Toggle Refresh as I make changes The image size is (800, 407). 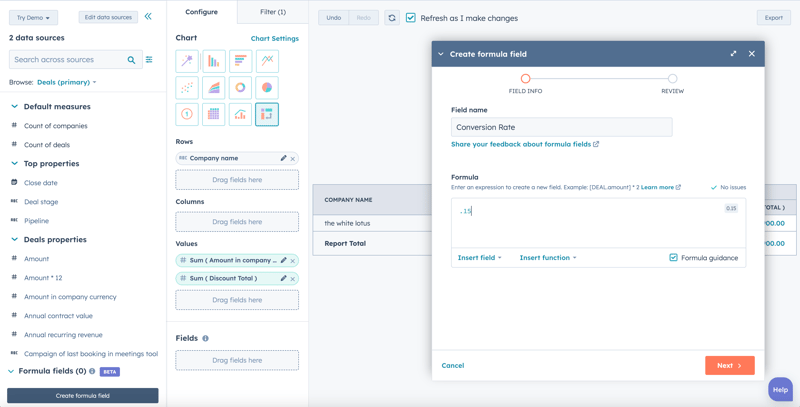pyautogui.click(x=411, y=18)
